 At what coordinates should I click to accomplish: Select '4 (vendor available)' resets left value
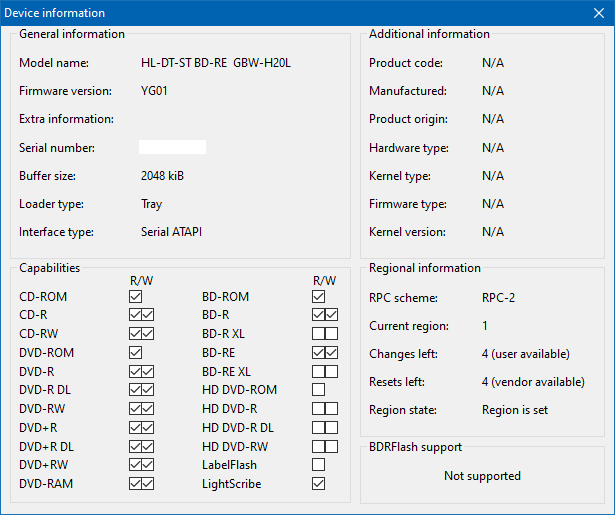533,382
